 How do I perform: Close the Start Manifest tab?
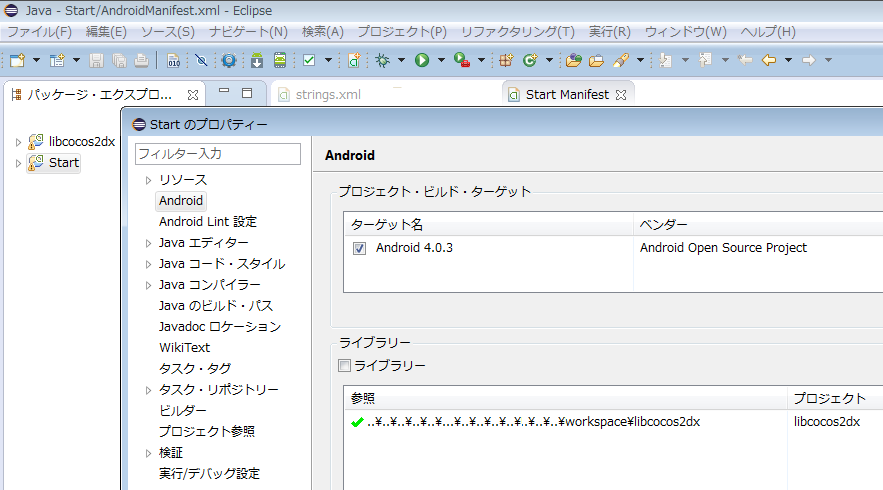[621, 95]
